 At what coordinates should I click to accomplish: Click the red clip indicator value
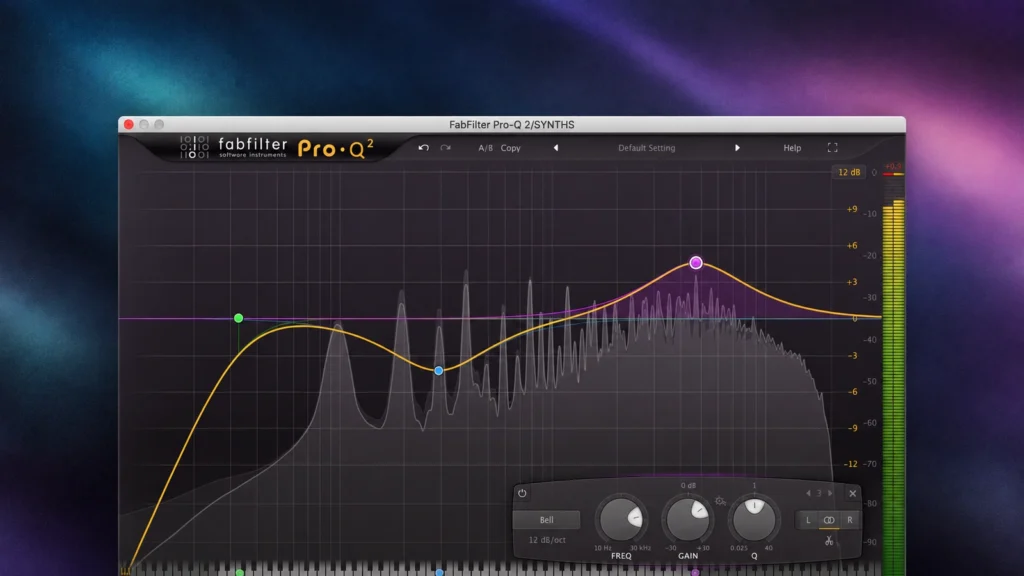coord(893,167)
